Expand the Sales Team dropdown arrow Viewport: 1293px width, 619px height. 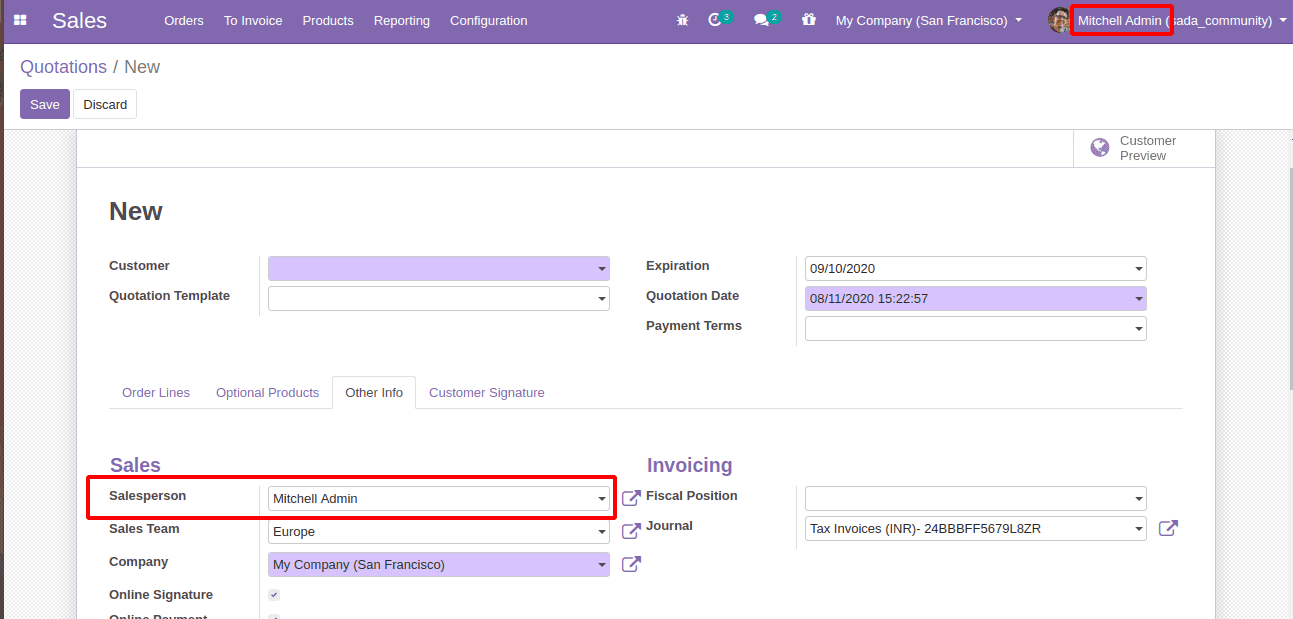[x=602, y=532]
